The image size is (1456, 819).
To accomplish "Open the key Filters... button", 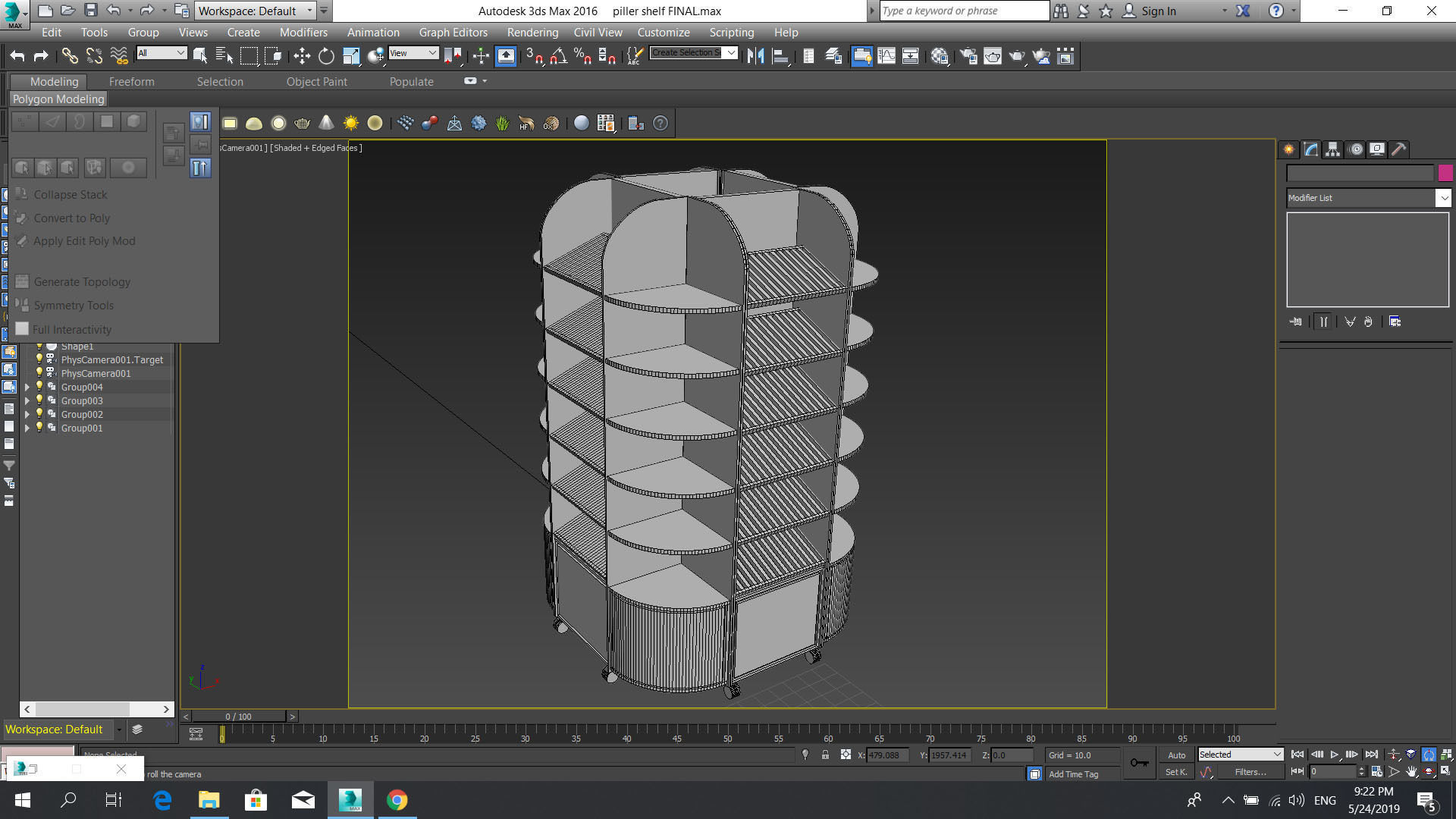I will (x=1250, y=772).
